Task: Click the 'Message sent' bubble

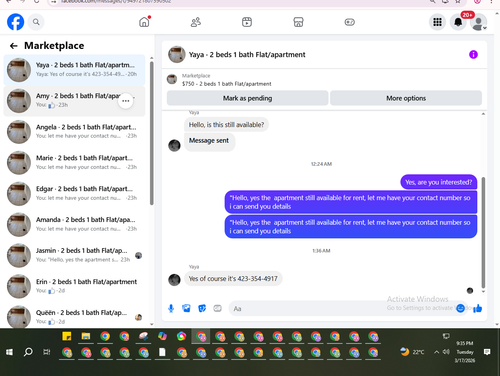Action: click(209, 141)
